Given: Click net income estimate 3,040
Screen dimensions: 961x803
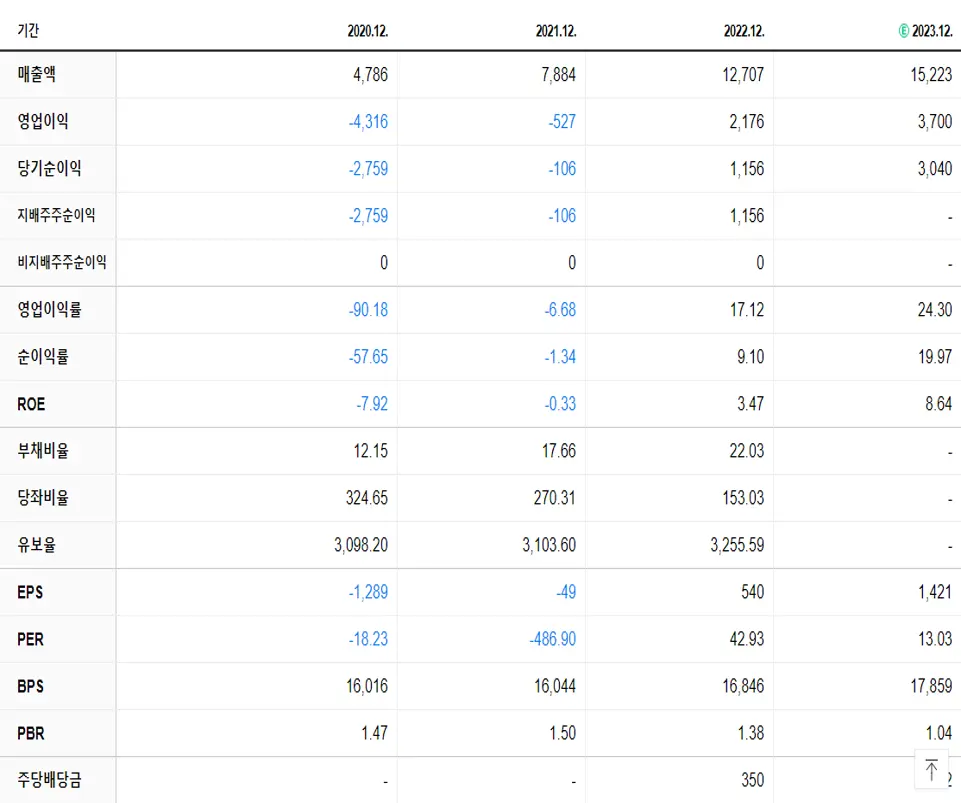Looking at the screenshot, I should coord(935,169).
